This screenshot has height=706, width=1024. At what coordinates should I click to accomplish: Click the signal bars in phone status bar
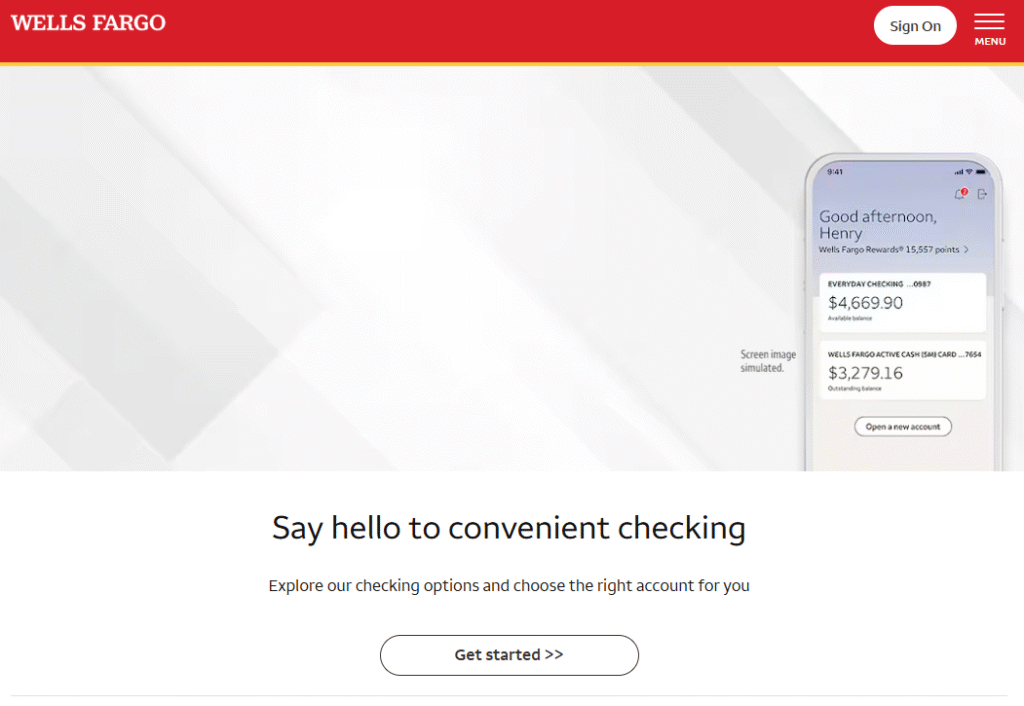click(958, 172)
